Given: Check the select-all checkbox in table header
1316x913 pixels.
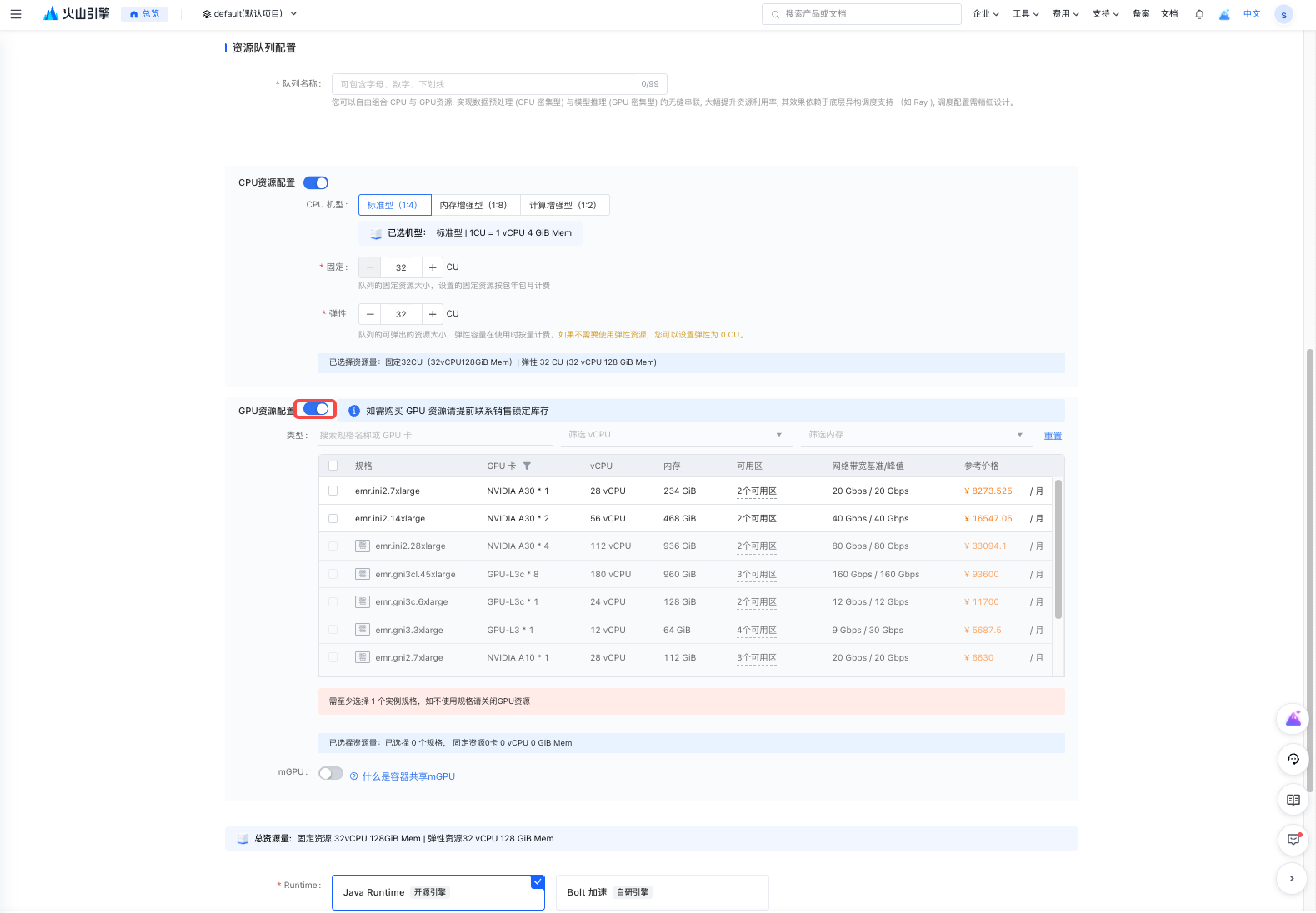Looking at the screenshot, I should [333, 466].
